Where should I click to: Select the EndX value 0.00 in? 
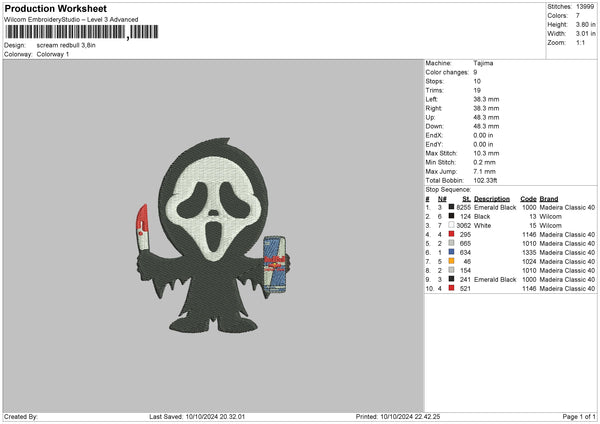tap(483, 135)
